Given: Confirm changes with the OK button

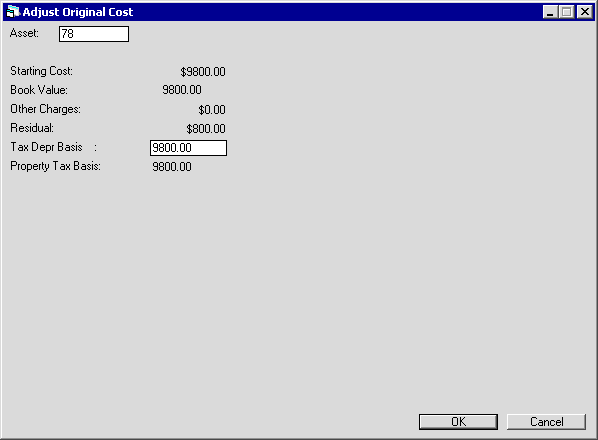Looking at the screenshot, I should pyautogui.click(x=458, y=422).
